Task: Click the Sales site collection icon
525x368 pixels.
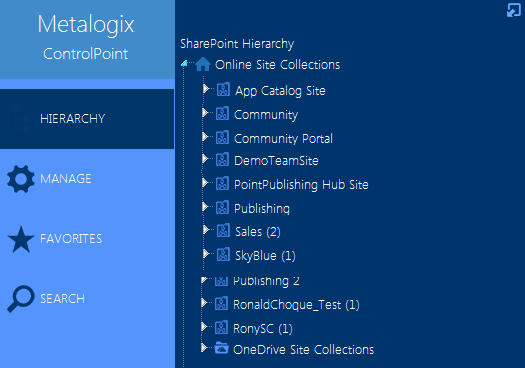Action: 223,230
